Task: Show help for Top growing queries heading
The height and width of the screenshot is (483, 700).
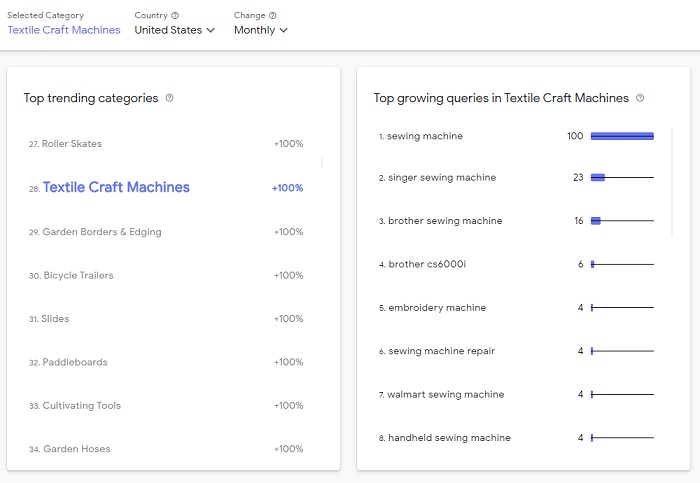Action: tap(640, 98)
